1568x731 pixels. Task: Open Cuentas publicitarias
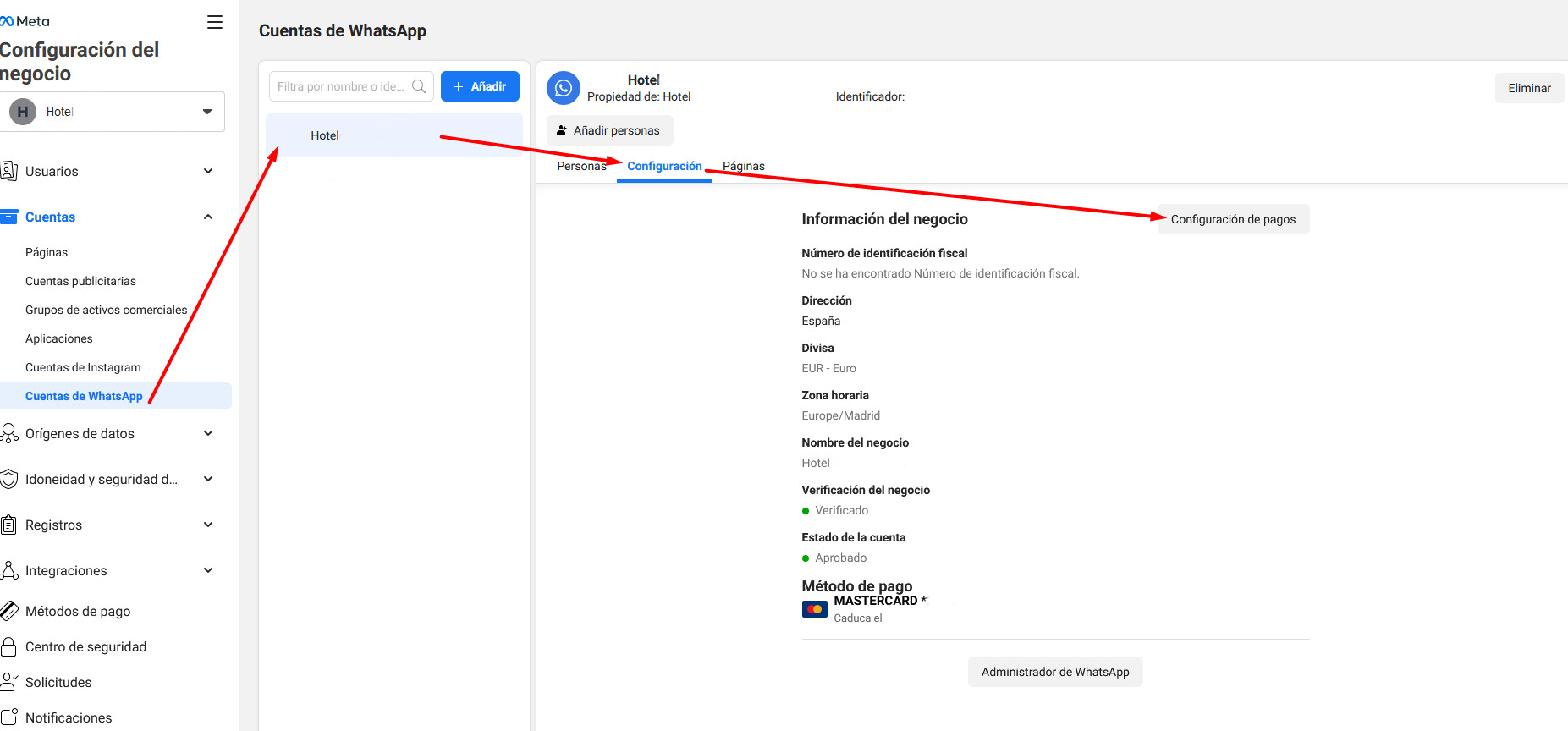pos(80,281)
